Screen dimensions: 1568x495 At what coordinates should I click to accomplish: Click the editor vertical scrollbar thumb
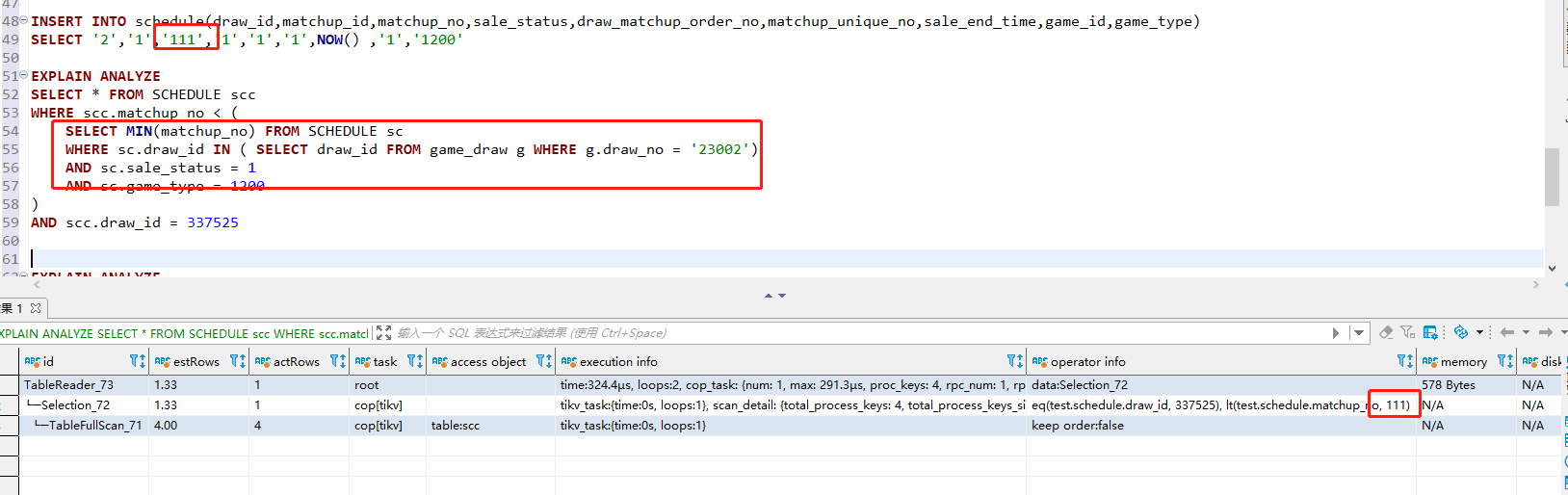tap(1552, 177)
